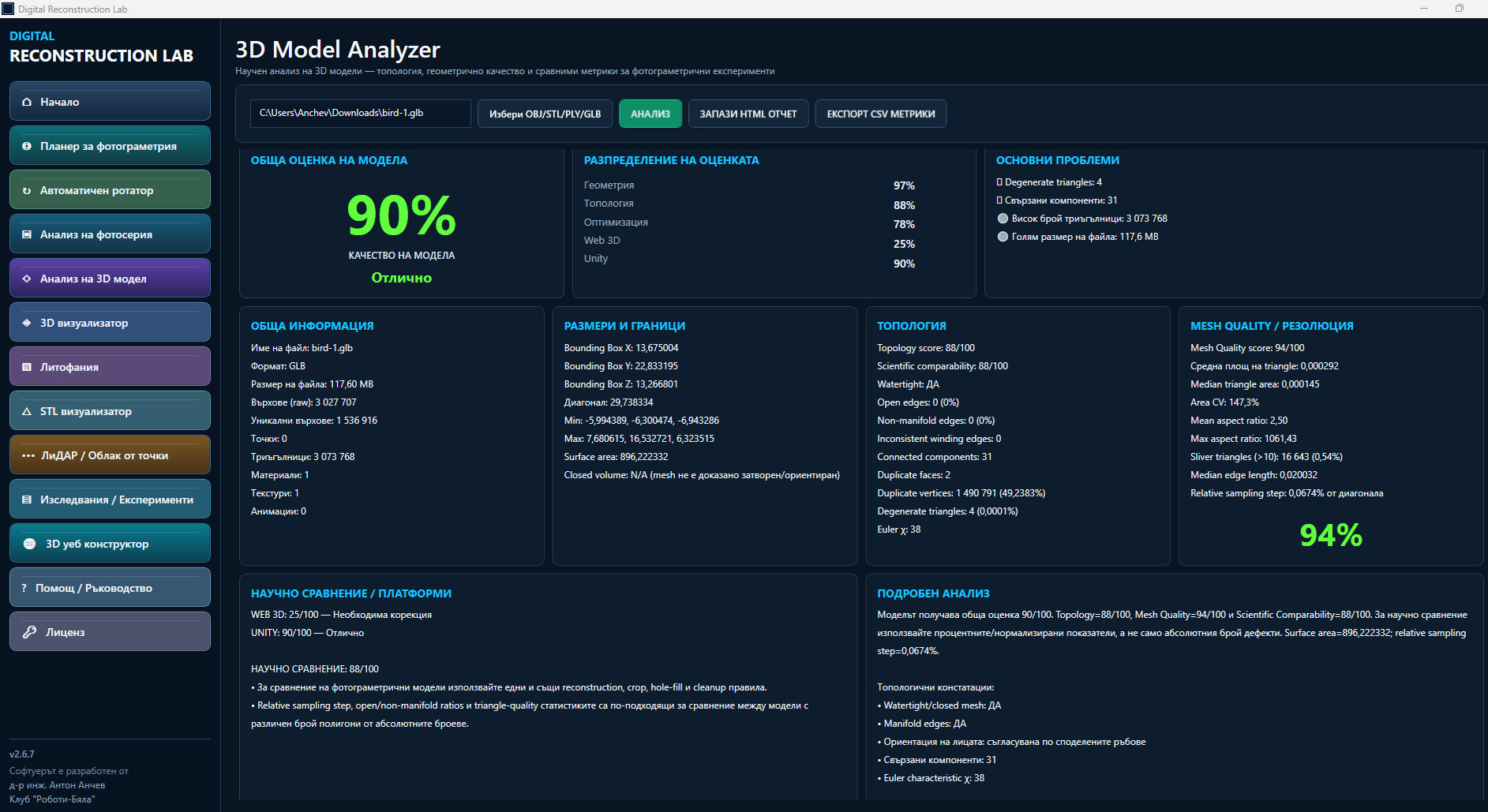Select the Web 3D 25% score row
Viewport: 1488px width, 812px height.
click(x=749, y=241)
